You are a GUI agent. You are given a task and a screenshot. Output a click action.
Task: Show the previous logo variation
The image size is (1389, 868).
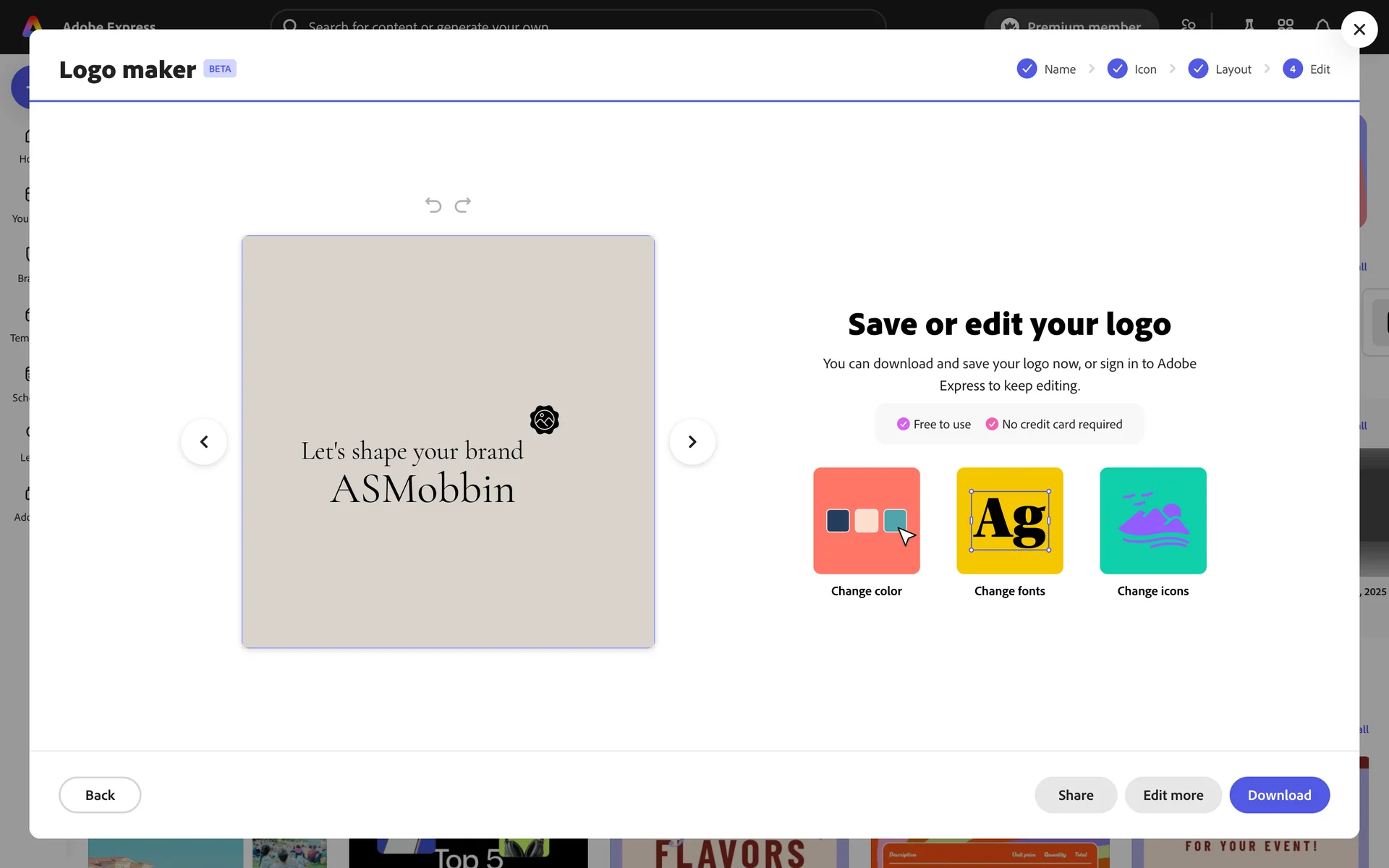pos(204,442)
